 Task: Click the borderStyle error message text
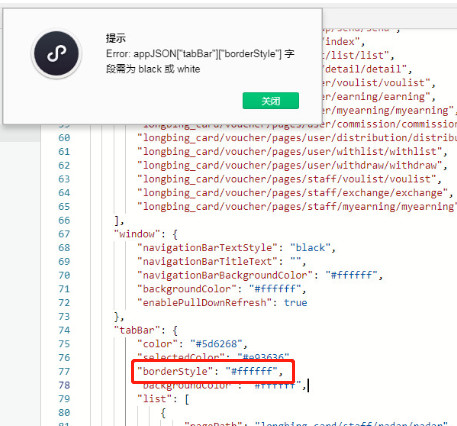pos(200,61)
